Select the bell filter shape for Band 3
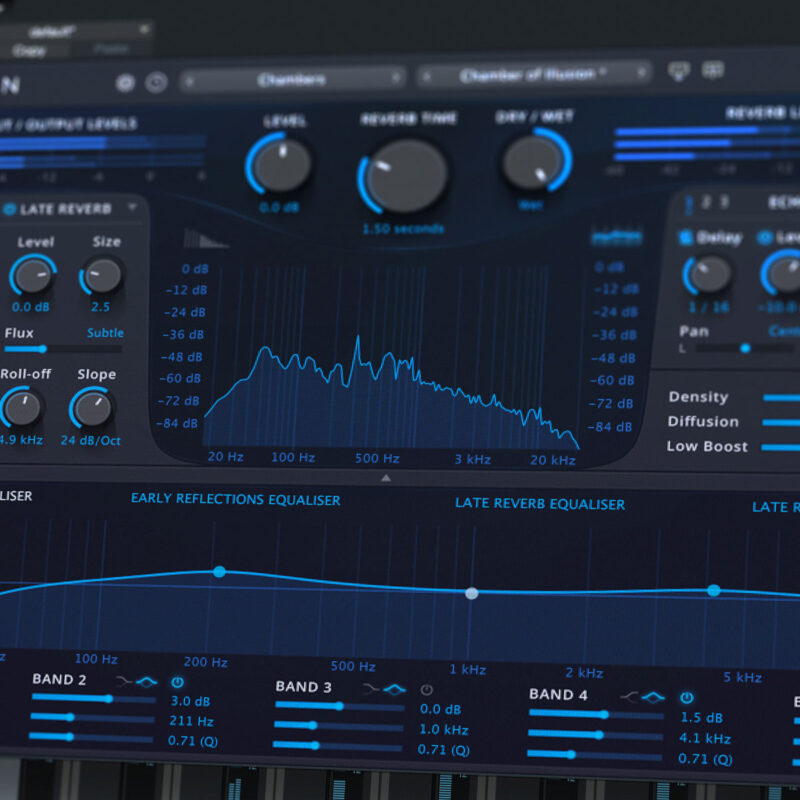The height and width of the screenshot is (800, 800). [x=394, y=690]
